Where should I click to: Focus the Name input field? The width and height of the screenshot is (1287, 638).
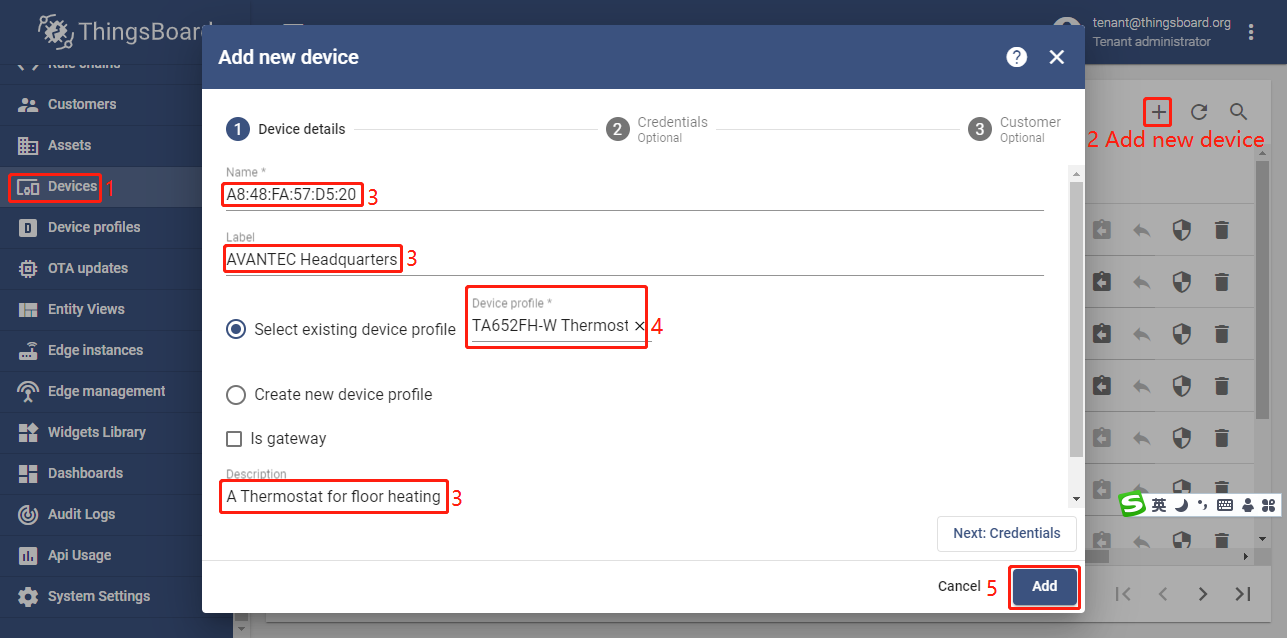point(635,195)
